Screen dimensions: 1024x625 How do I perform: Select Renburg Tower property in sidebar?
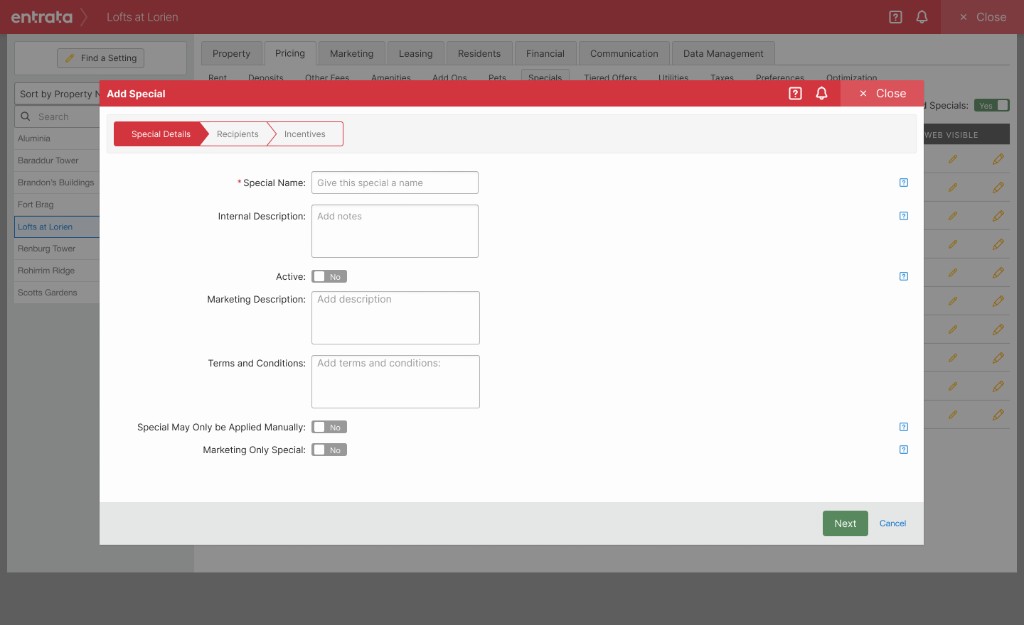pyautogui.click(x=57, y=249)
